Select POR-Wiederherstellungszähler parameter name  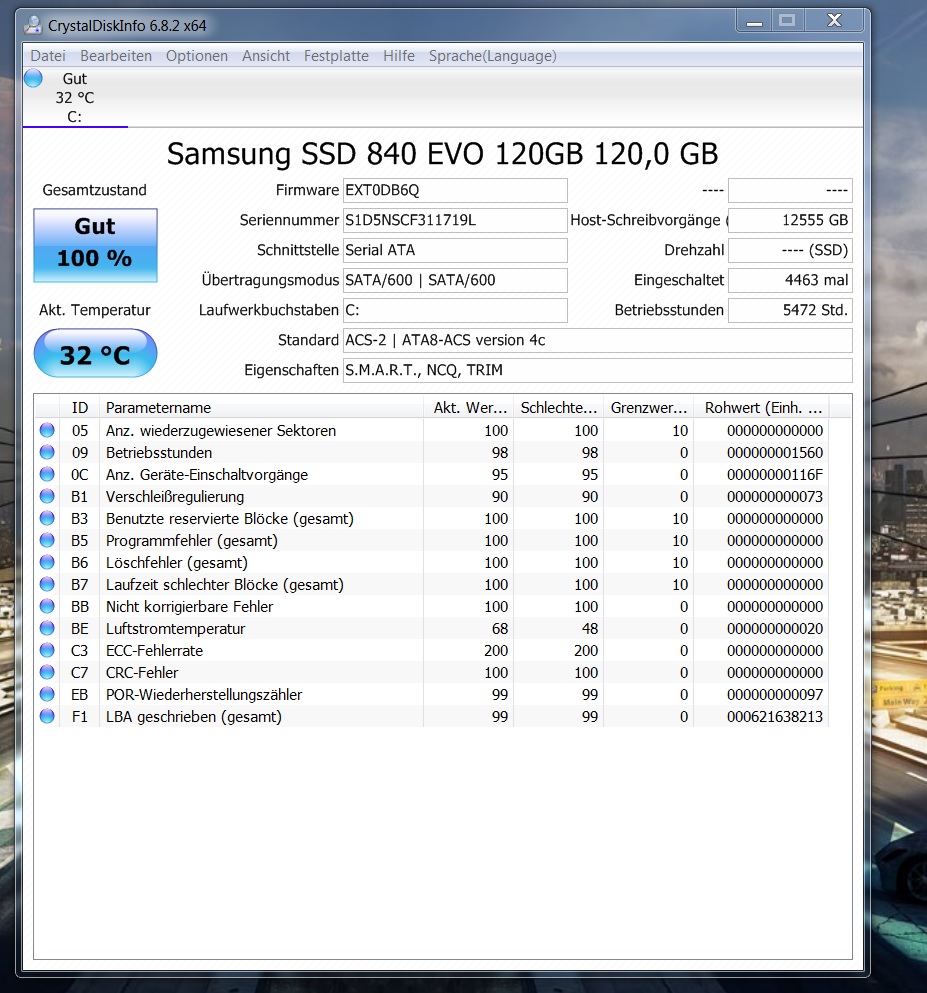pyautogui.click(x=204, y=695)
